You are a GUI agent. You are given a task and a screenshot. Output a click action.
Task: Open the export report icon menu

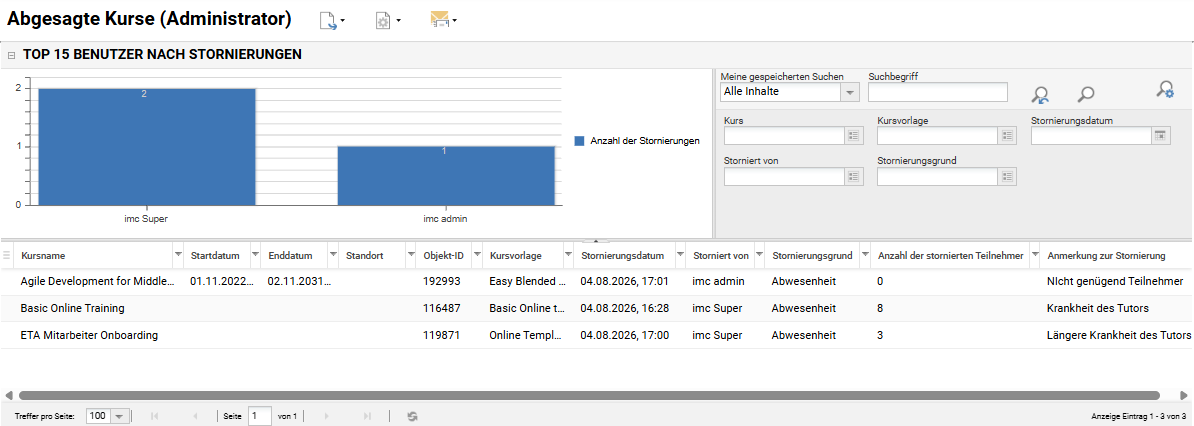[x=332, y=21]
